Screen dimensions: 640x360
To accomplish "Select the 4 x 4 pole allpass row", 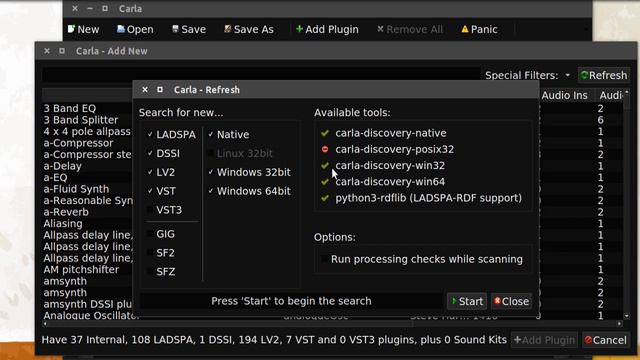I will (x=87, y=131).
